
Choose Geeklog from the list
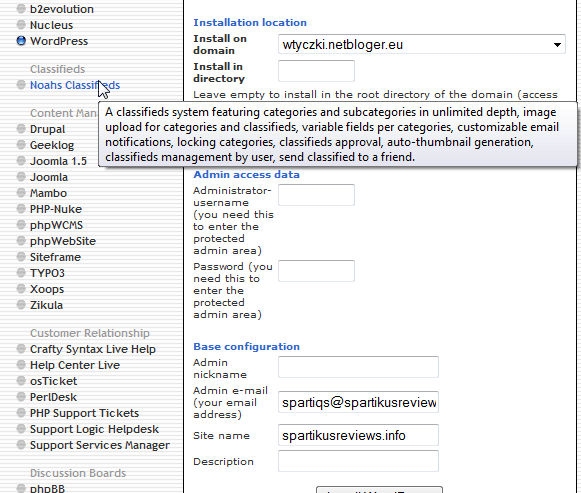coord(52,145)
